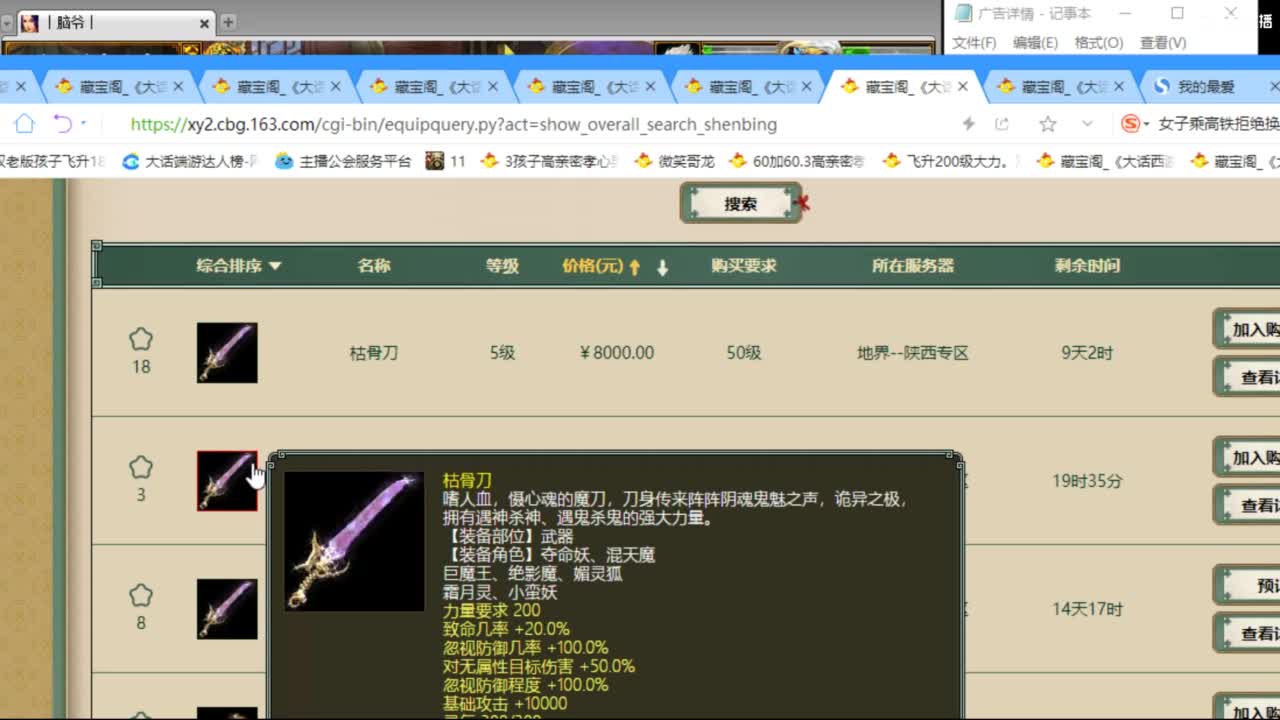View details for the 9天2时 item

[x=1248, y=377]
